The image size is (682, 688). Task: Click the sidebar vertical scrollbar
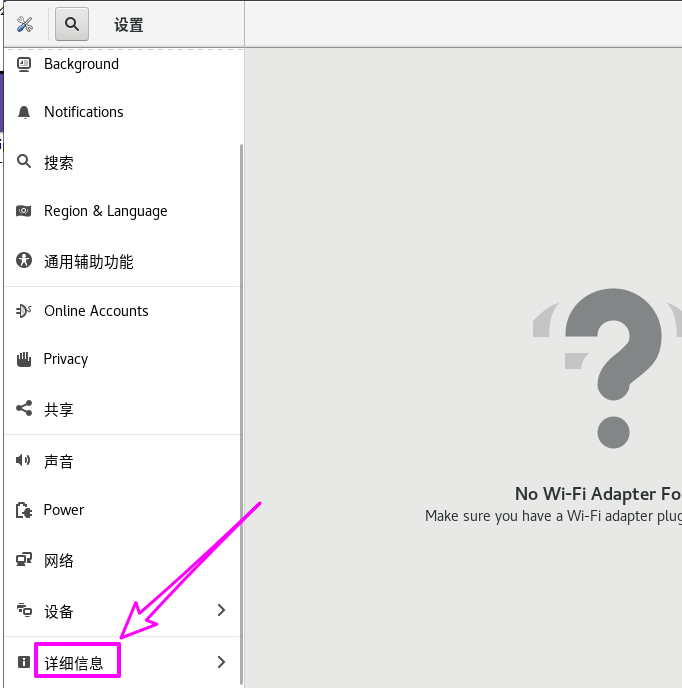click(x=241, y=400)
